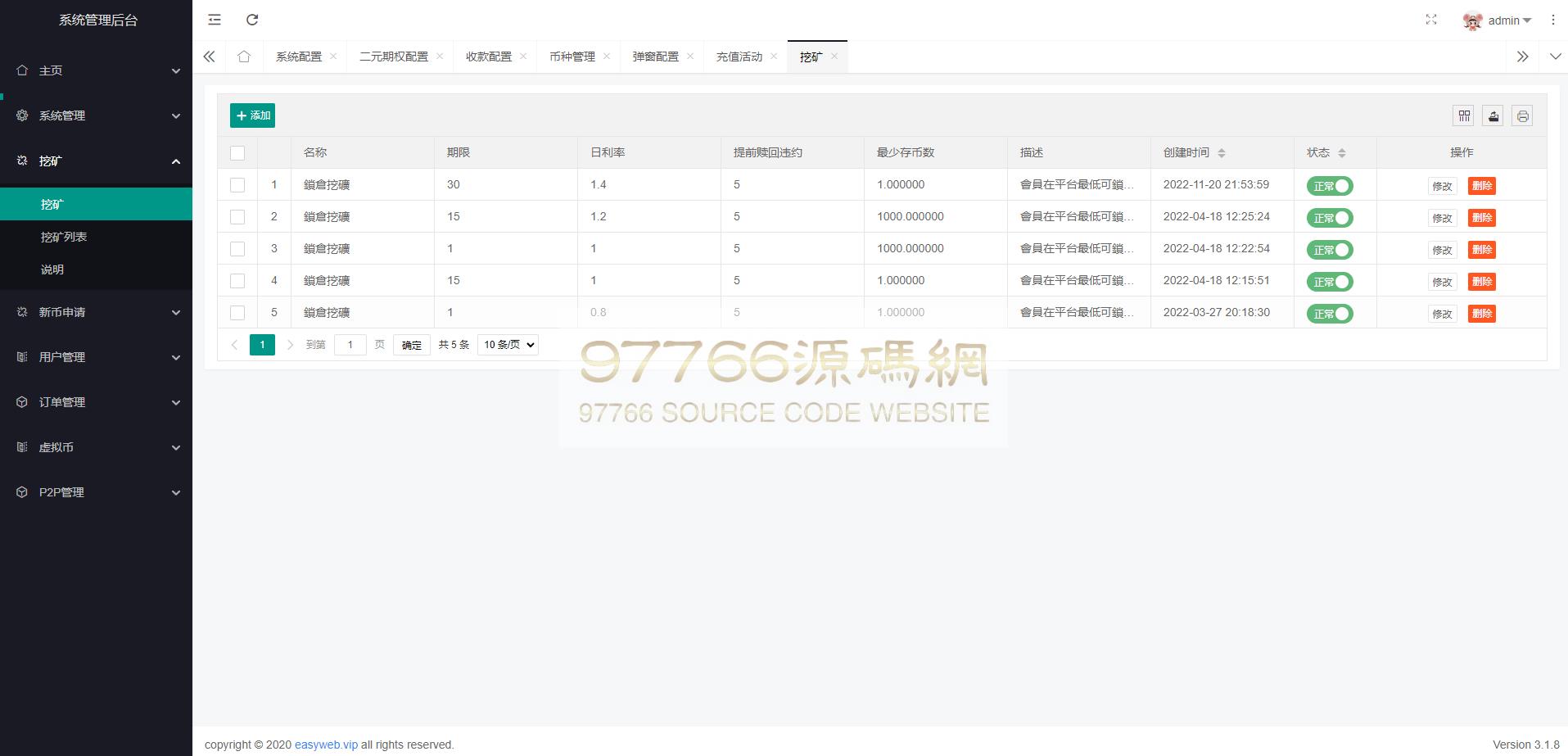Toggle fullscreen mode icon
The height and width of the screenshot is (756, 1568).
[x=1431, y=20]
